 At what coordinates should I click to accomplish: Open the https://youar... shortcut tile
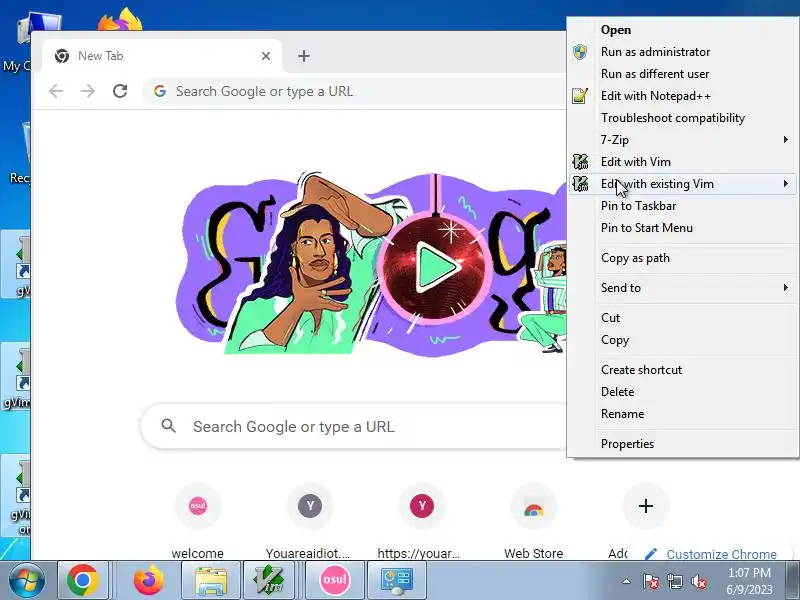click(x=421, y=521)
